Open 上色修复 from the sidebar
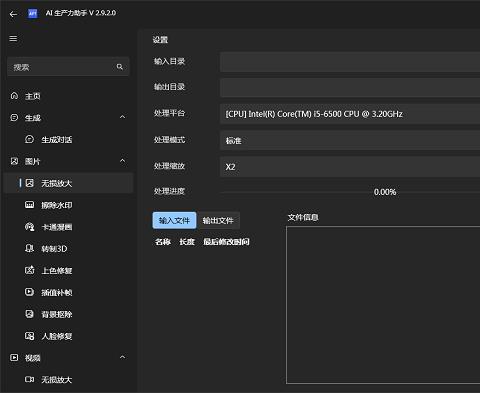Viewport: 480px width, 393px height. (68, 270)
